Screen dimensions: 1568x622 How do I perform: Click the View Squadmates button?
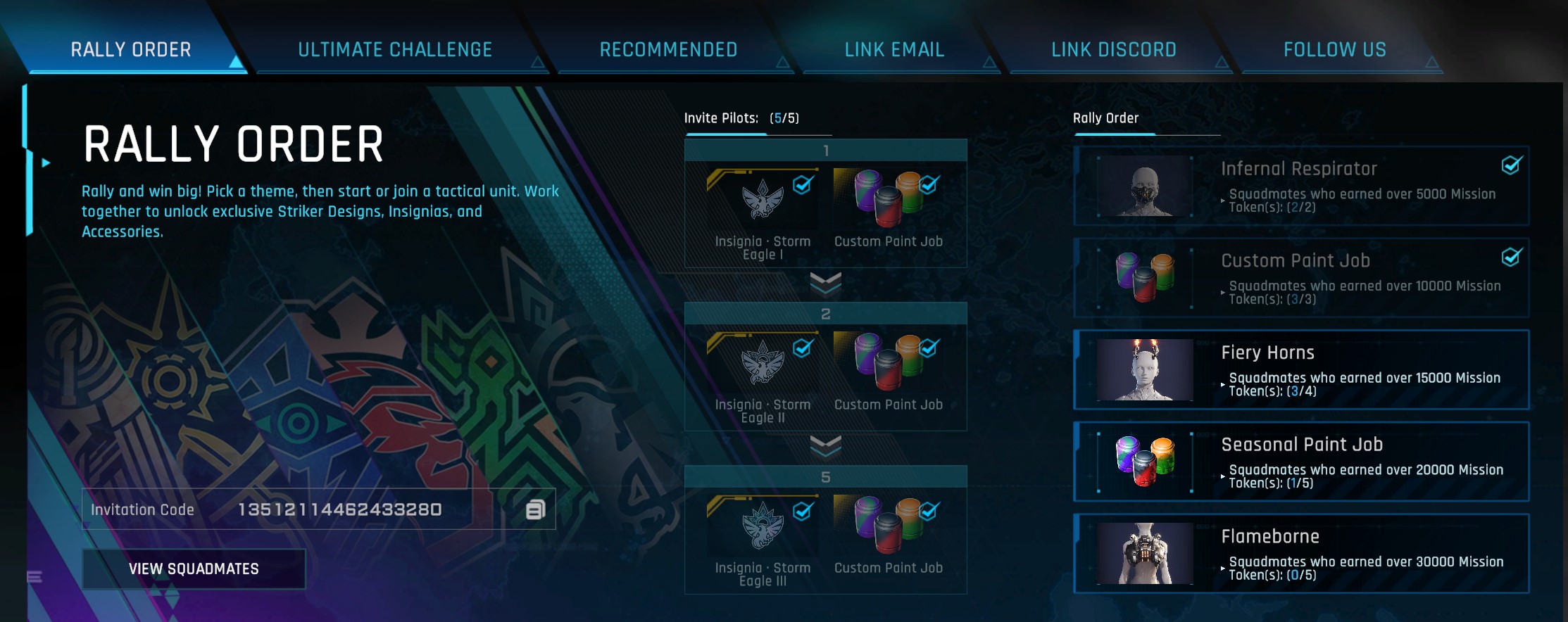click(x=194, y=569)
